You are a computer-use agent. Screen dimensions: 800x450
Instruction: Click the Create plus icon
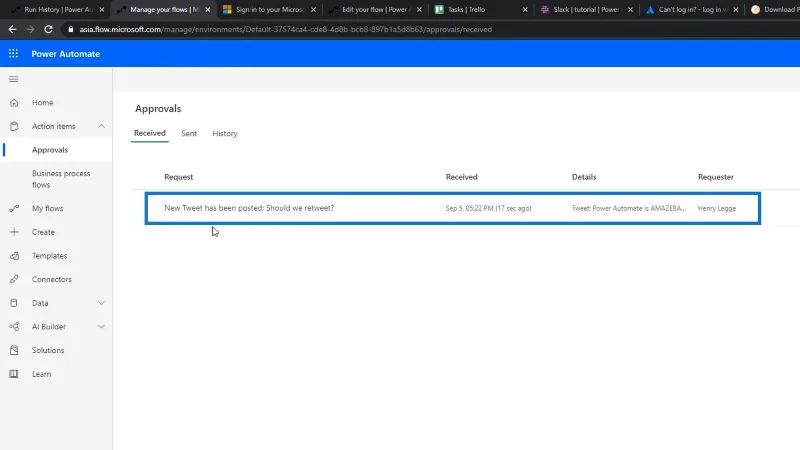click(14, 232)
